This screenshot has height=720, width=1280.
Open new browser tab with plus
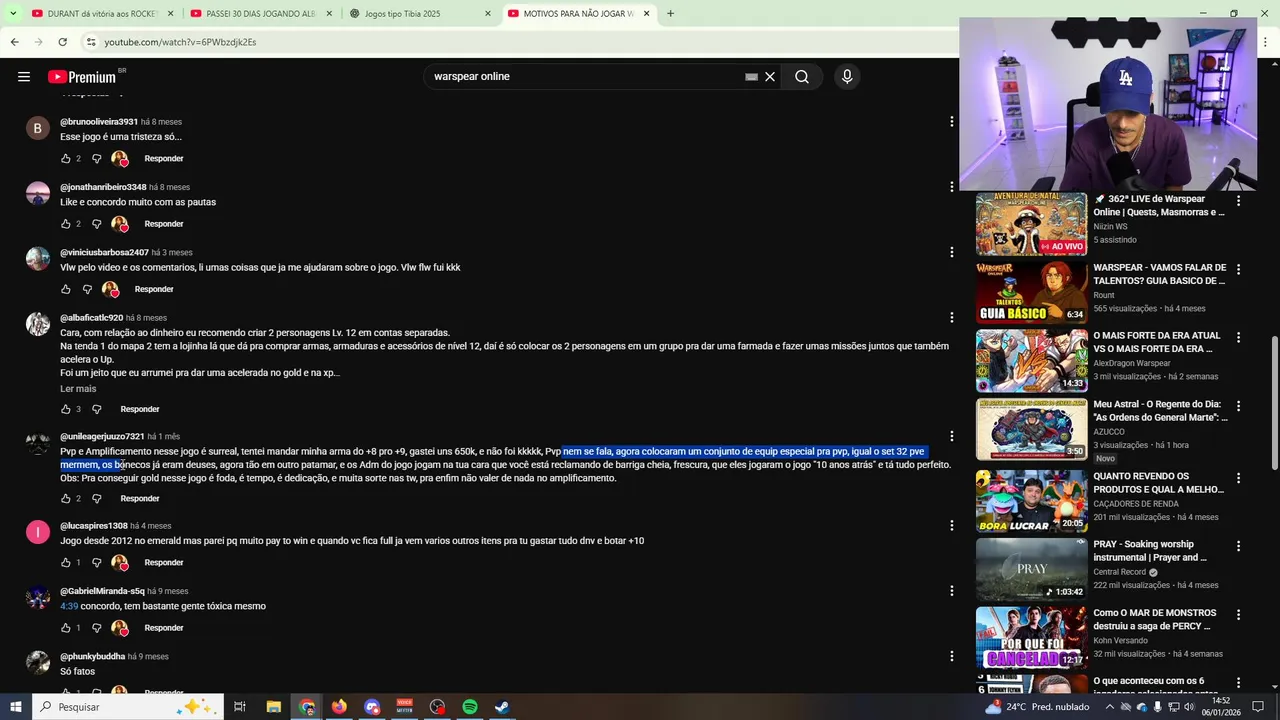670,14
